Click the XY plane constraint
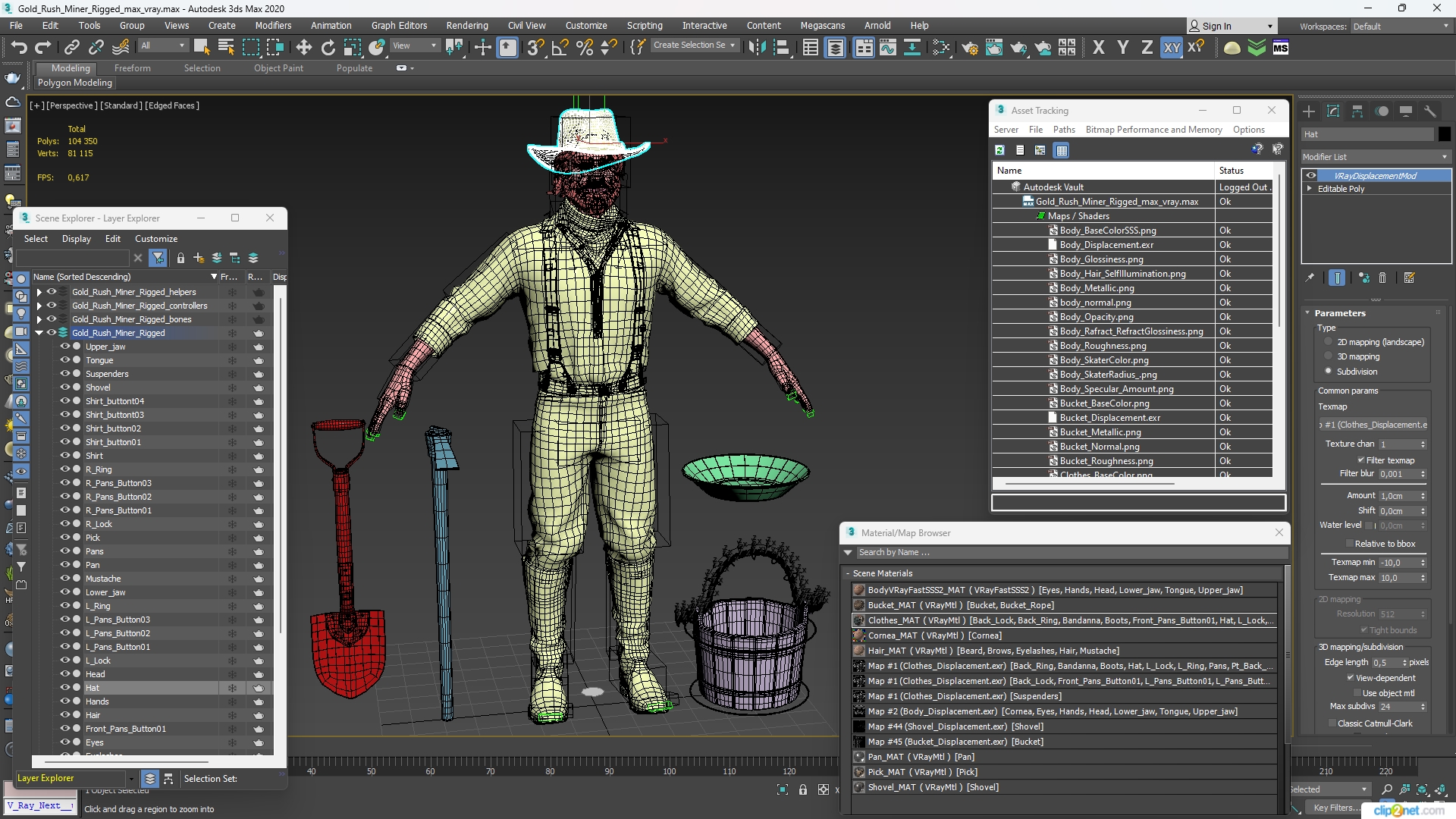This screenshot has width=1456, height=819. [x=1172, y=48]
